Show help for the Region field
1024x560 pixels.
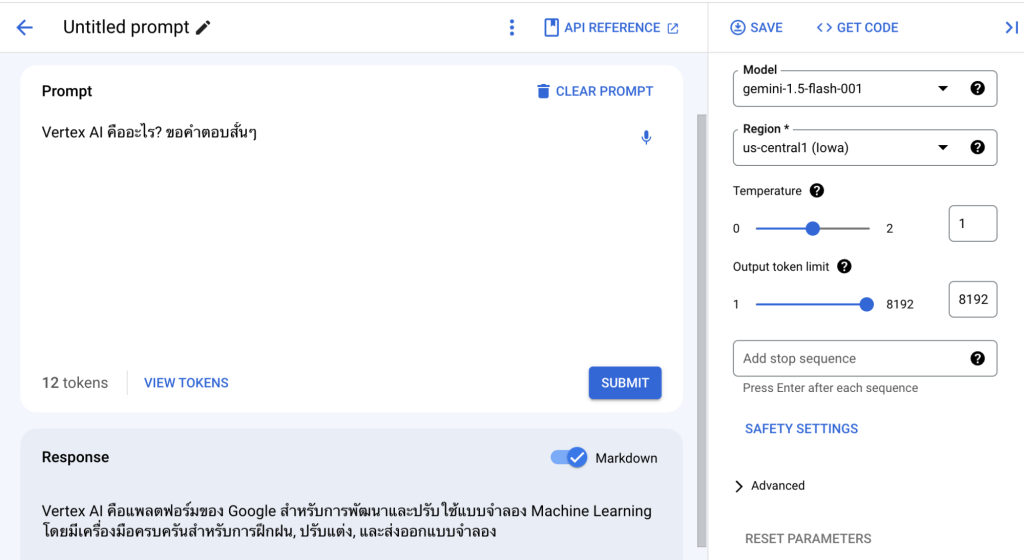click(977, 147)
